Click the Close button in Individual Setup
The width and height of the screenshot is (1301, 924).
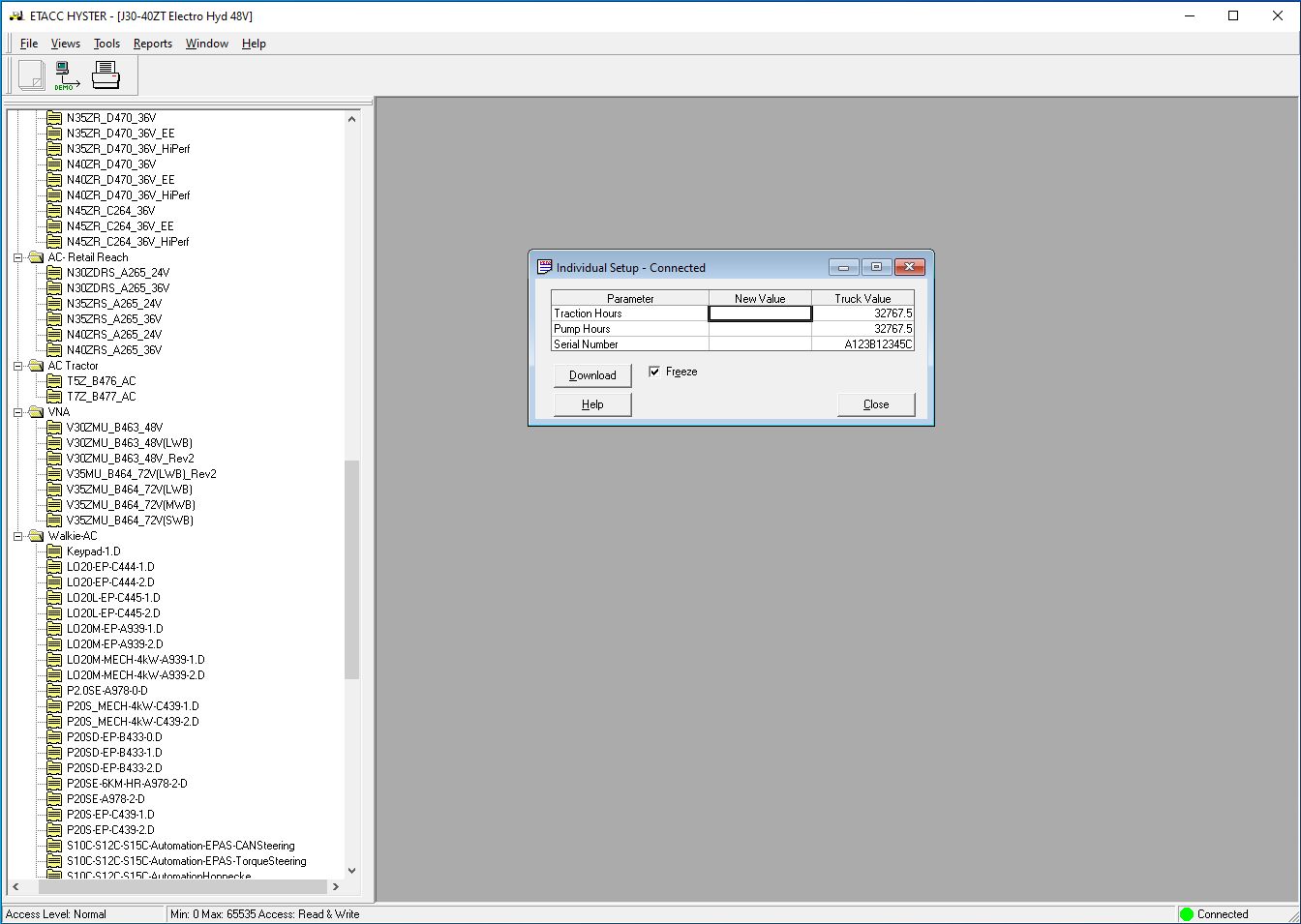[876, 404]
